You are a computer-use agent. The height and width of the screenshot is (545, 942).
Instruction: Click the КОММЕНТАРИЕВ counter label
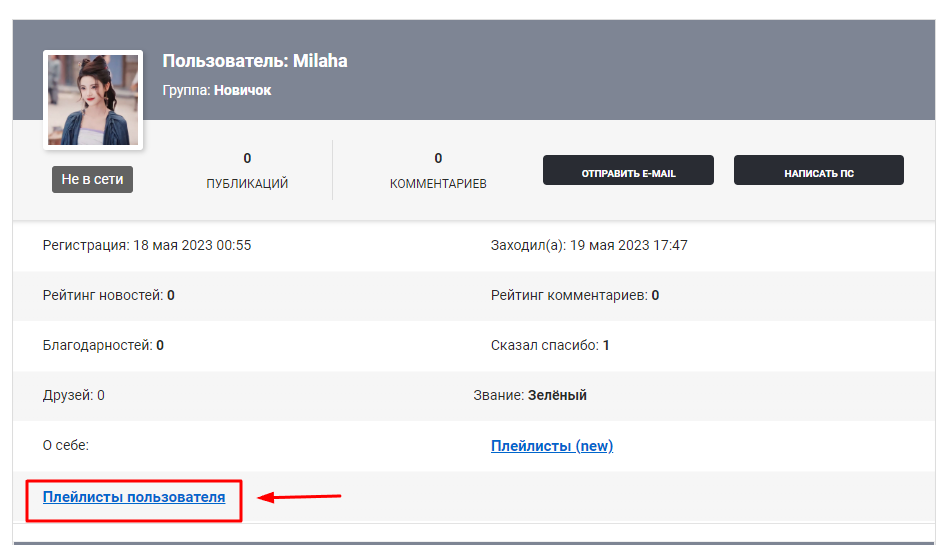click(438, 183)
